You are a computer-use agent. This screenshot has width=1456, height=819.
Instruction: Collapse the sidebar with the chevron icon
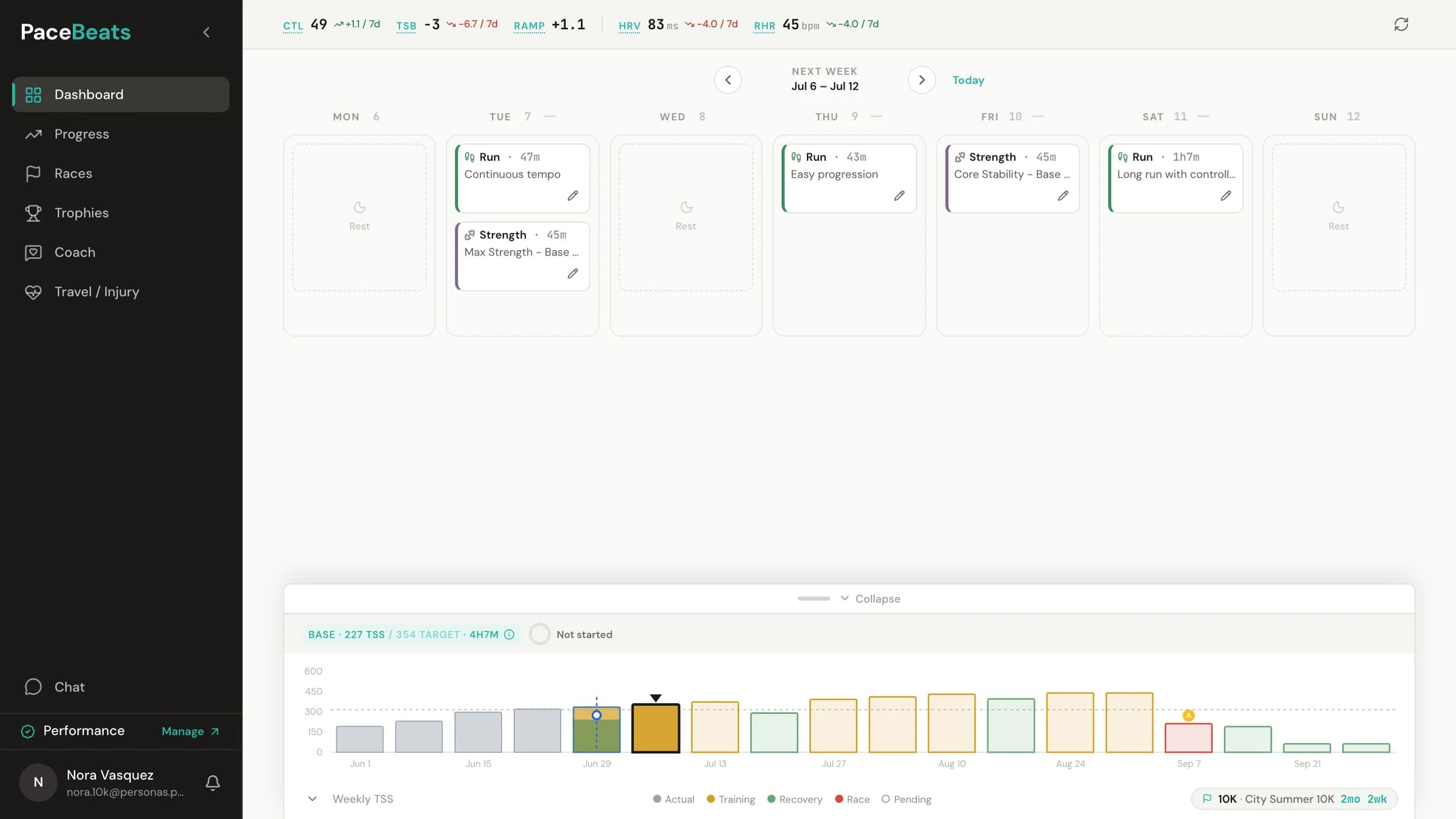click(206, 32)
